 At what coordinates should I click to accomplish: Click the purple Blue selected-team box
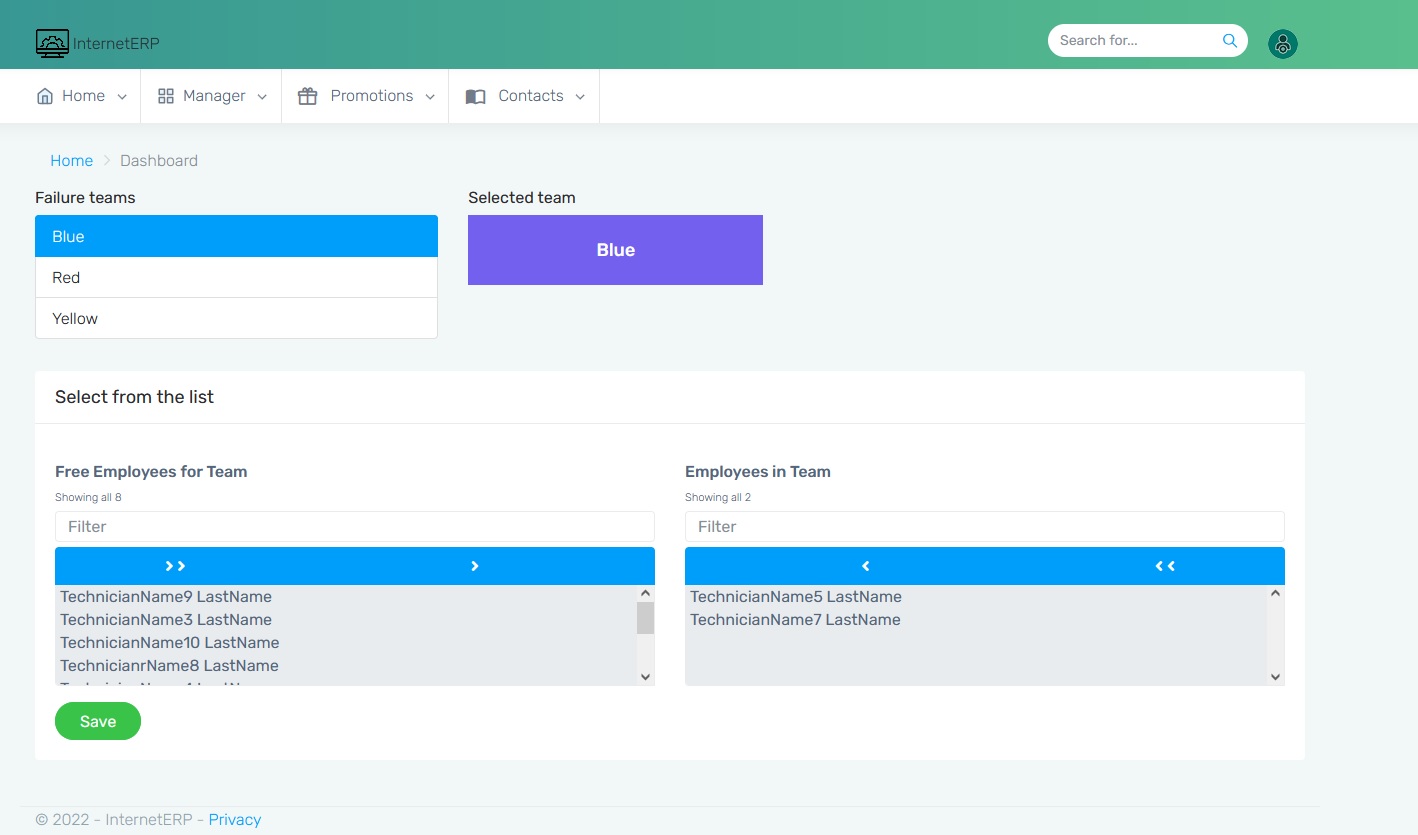615,250
